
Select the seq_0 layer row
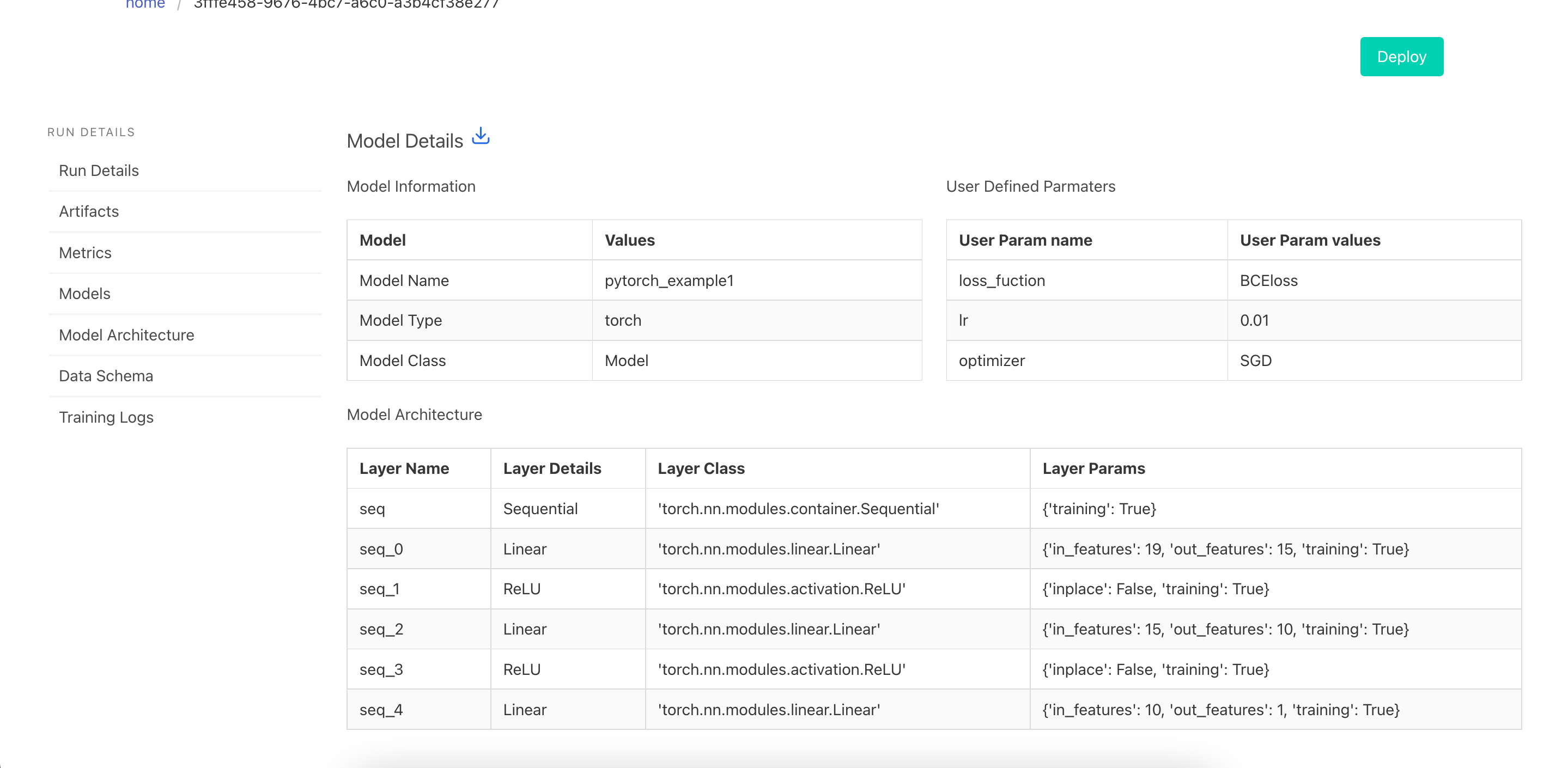tap(381, 549)
